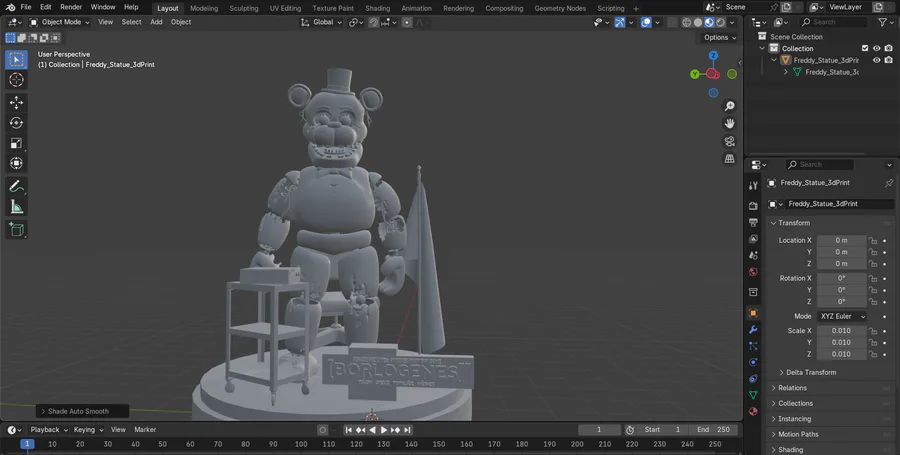The image size is (900, 455).
Task: Play the animation forward
Action: tap(384, 430)
